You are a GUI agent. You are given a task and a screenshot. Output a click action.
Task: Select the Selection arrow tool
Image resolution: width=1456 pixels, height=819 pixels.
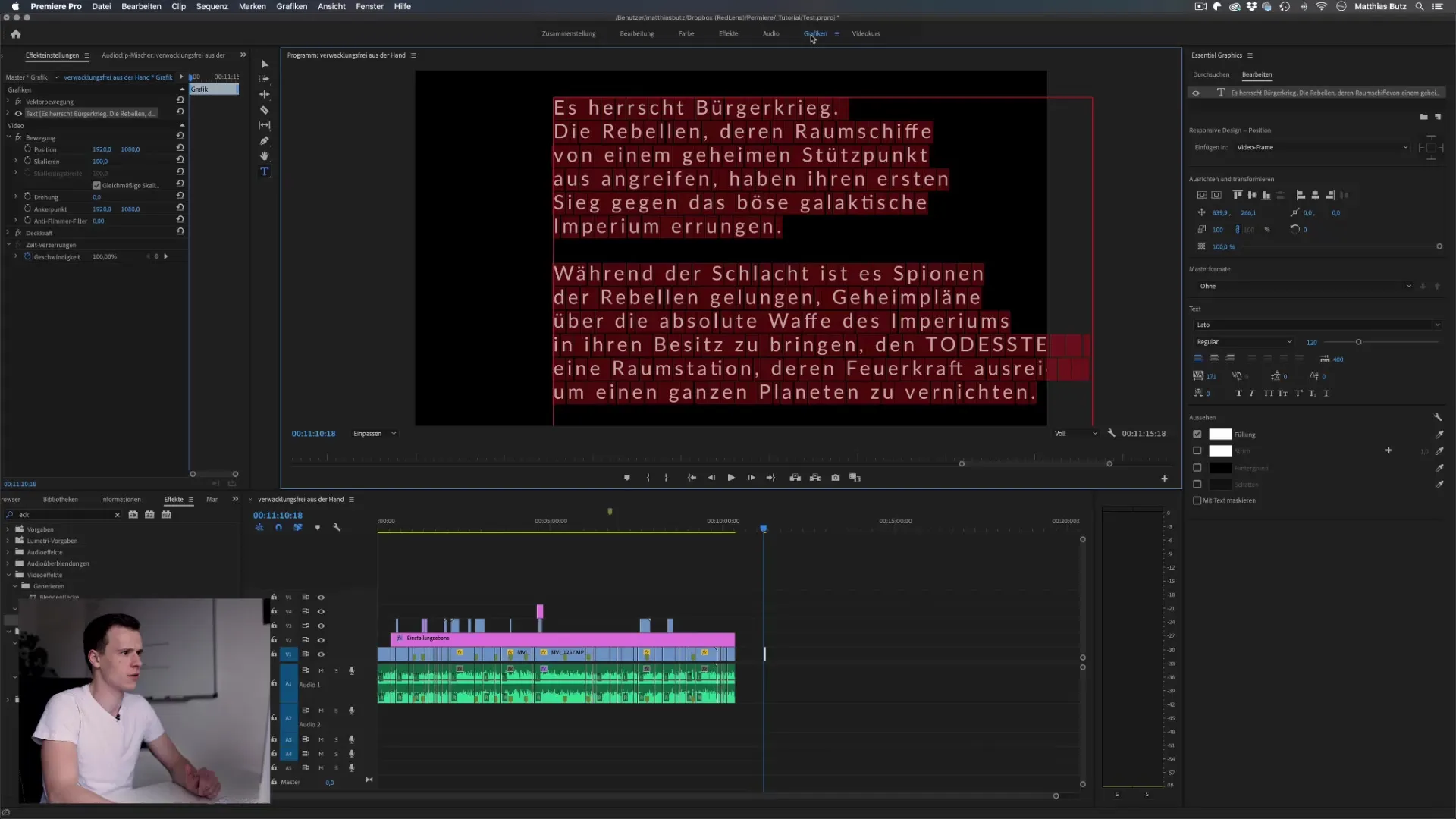pyautogui.click(x=264, y=64)
